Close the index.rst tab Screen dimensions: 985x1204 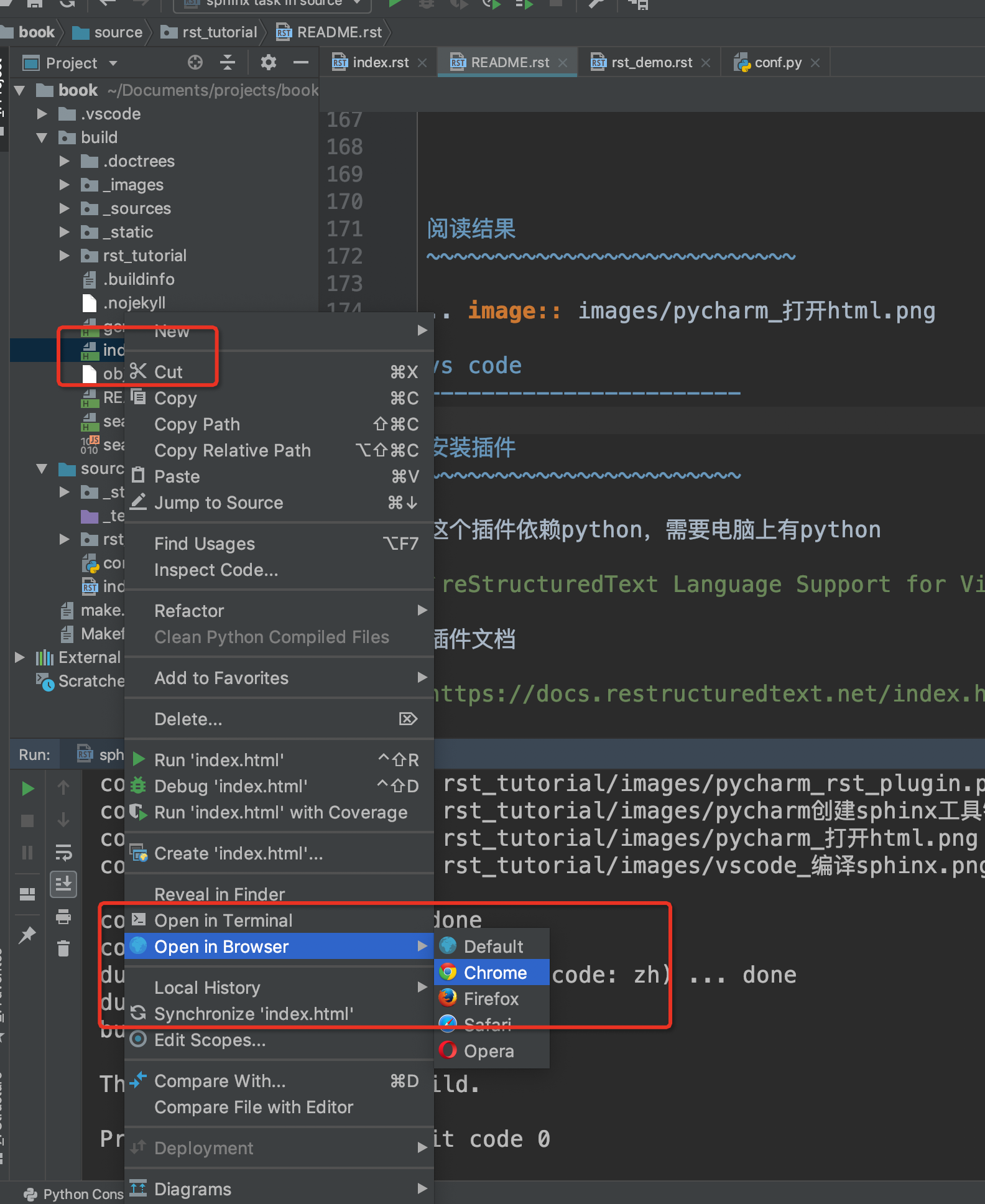(x=422, y=63)
